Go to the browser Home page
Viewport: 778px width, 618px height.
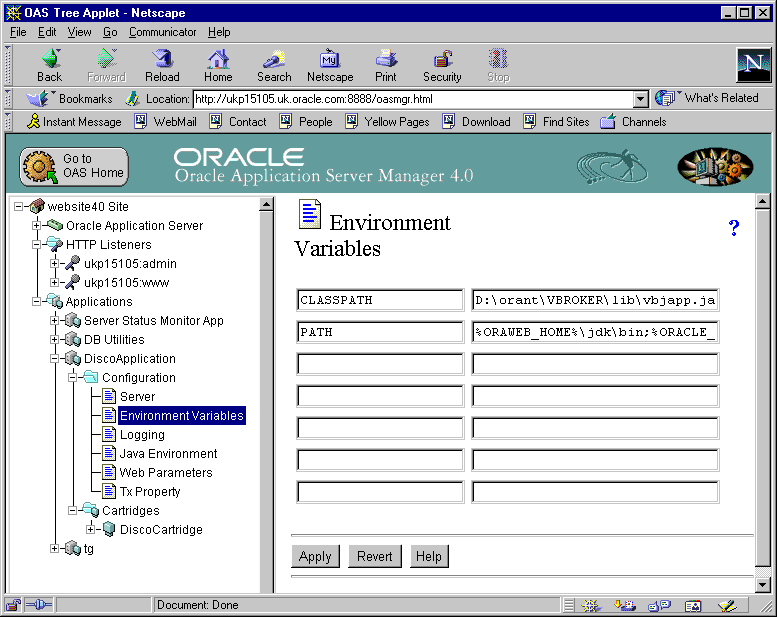pos(218,59)
